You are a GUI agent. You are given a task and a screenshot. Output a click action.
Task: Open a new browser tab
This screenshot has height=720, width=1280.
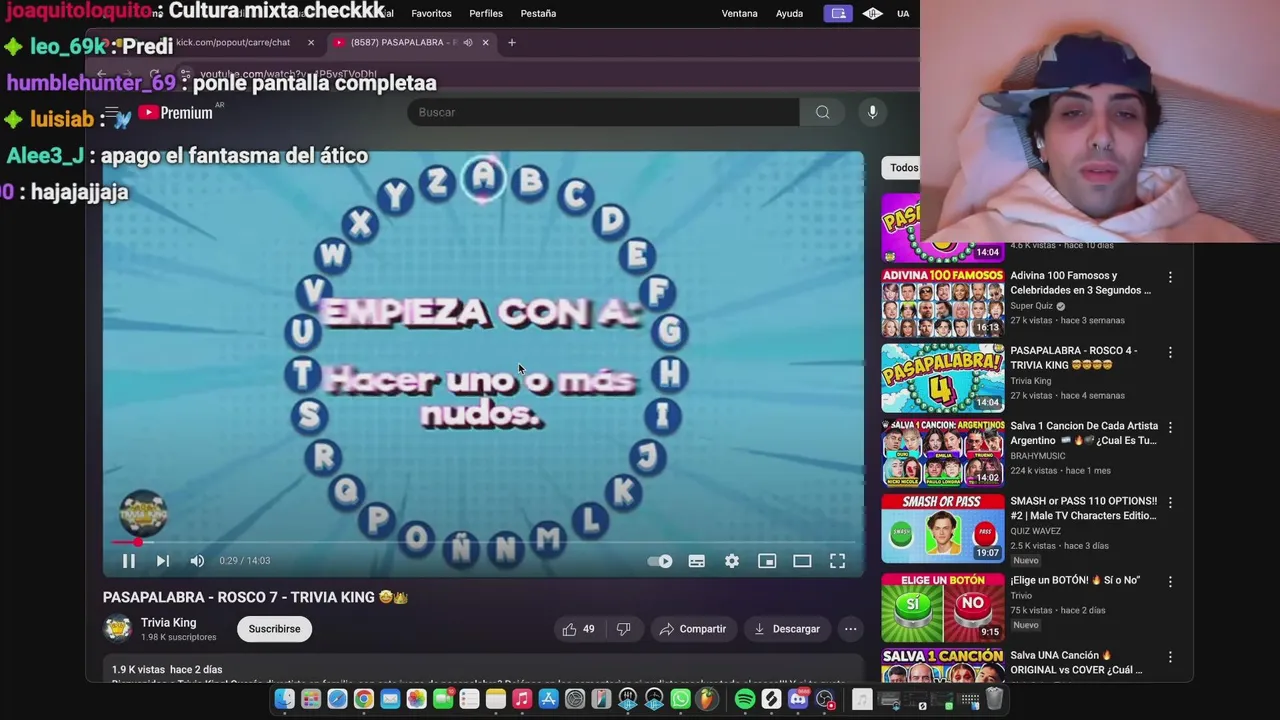[512, 42]
